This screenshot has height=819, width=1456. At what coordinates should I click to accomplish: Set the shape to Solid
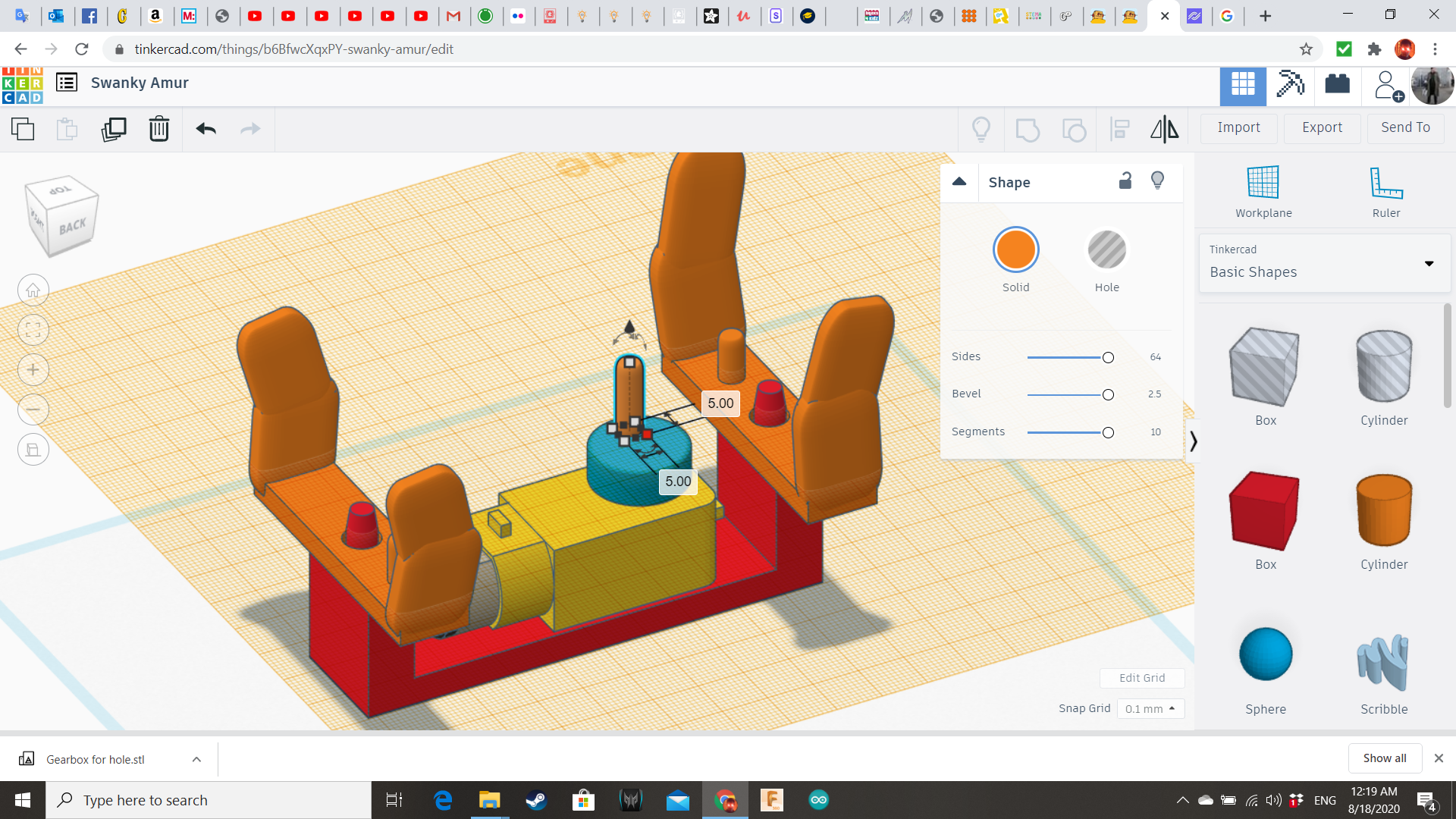click(x=1015, y=250)
